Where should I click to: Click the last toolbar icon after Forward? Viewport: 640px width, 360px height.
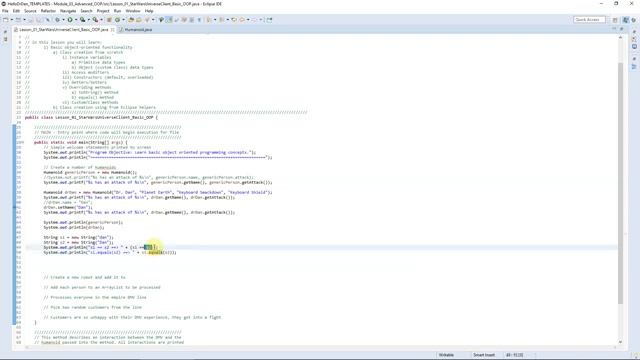point(269,20)
